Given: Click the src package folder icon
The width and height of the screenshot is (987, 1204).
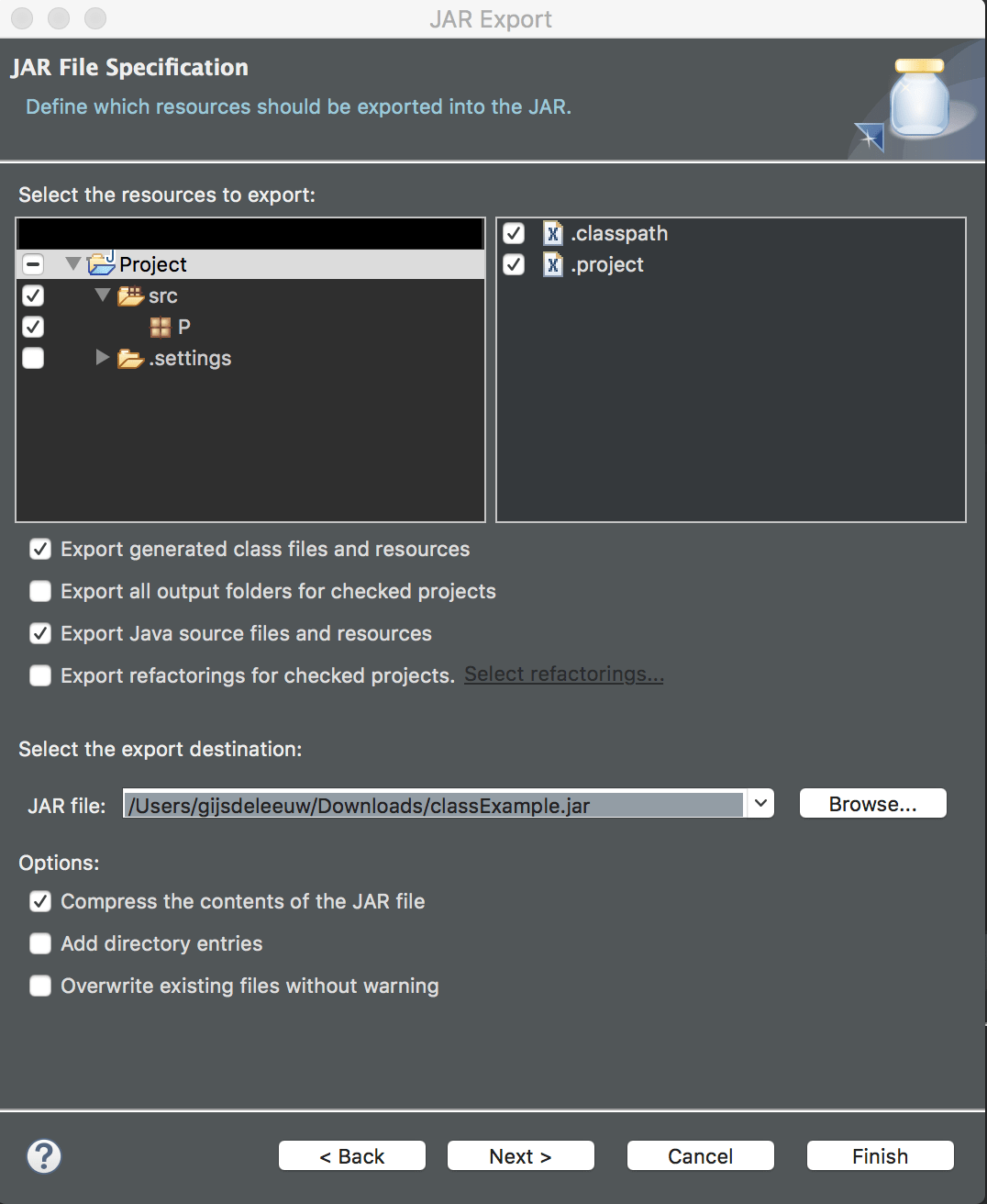Looking at the screenshot, I should click(130, 295).
